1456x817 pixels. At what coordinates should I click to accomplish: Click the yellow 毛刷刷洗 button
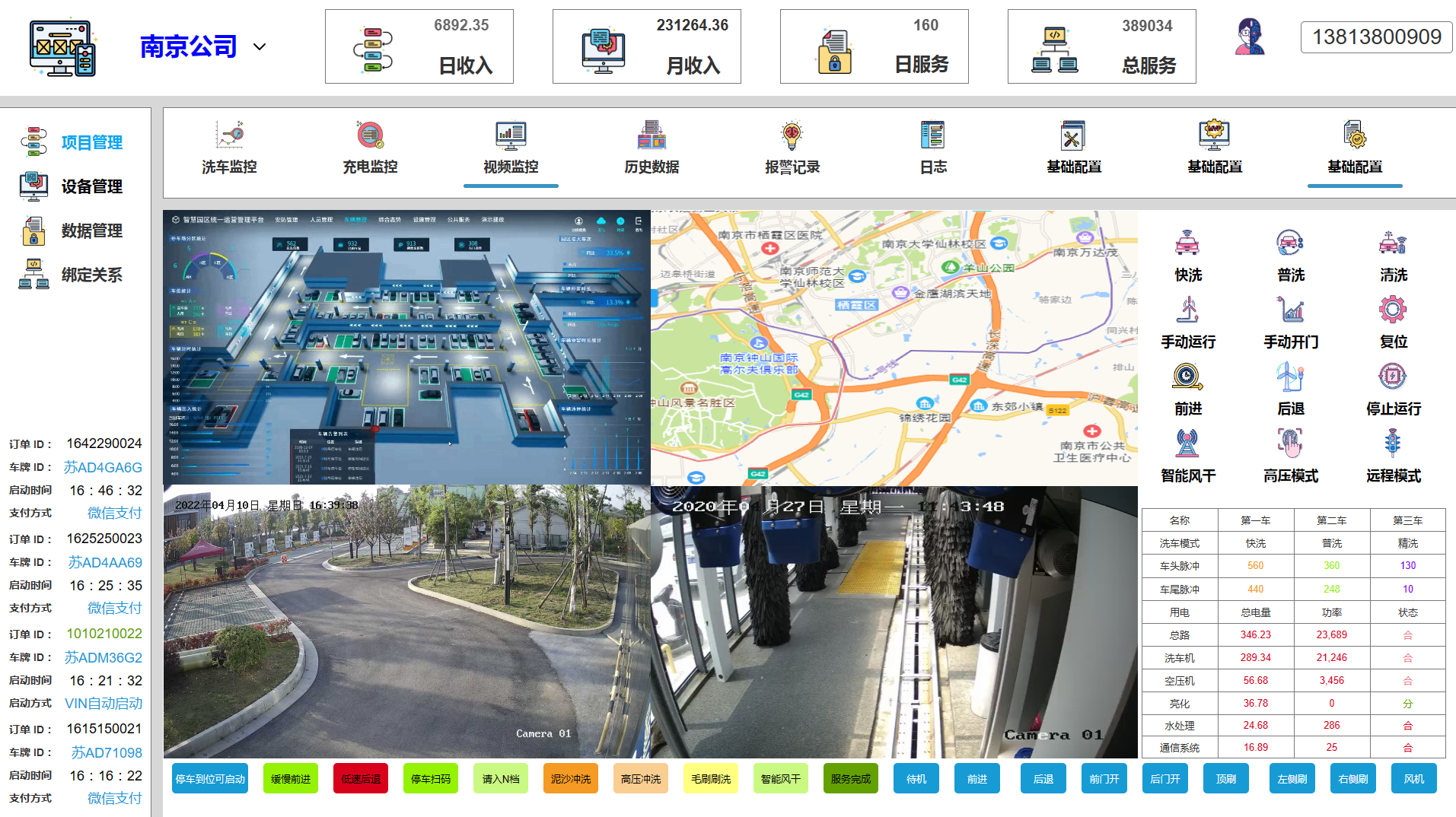pos(711,779)
